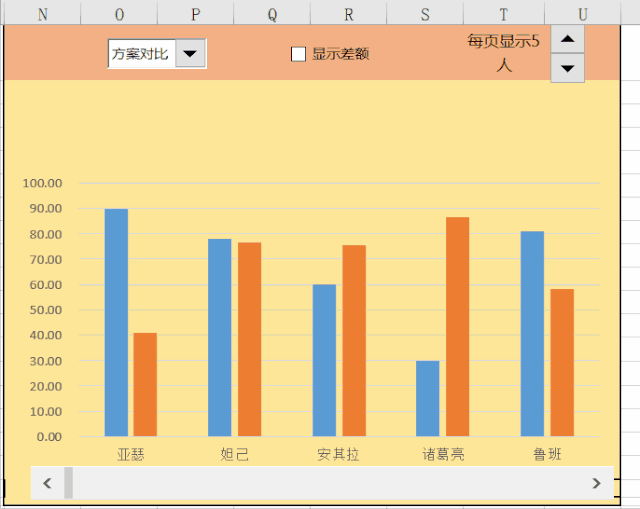640x509 pixels.
Task: Click the blue bar for 安其拉
Action: click(324, 360)
